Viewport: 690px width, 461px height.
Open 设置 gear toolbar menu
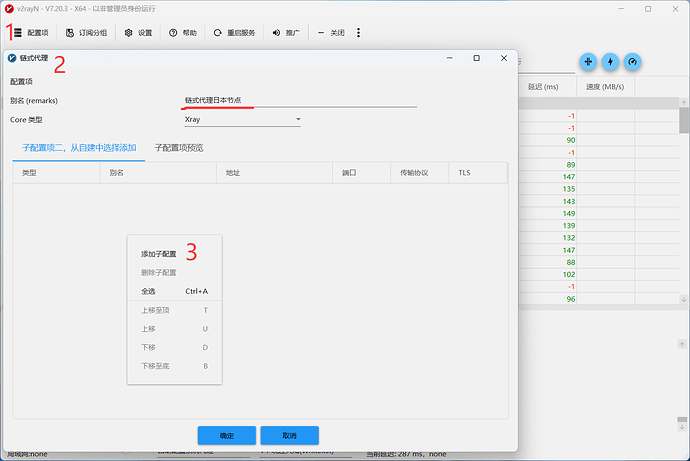pyautogui.click(x=138, y=33)
